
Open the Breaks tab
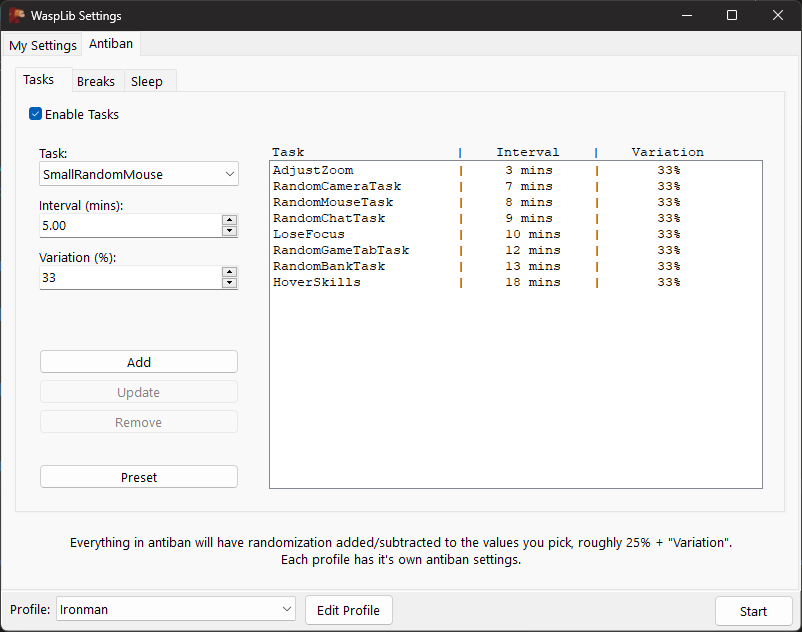(96, 81)
